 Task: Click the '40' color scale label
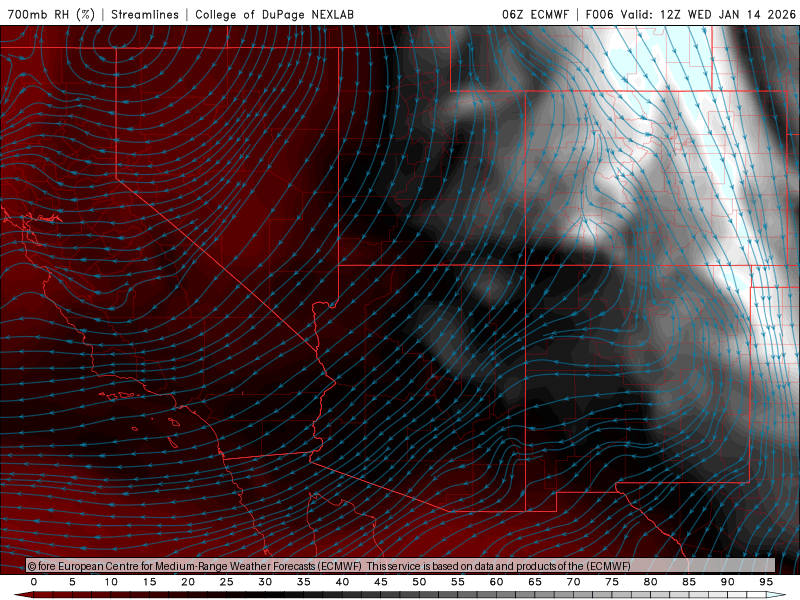[x=342, y=582]
